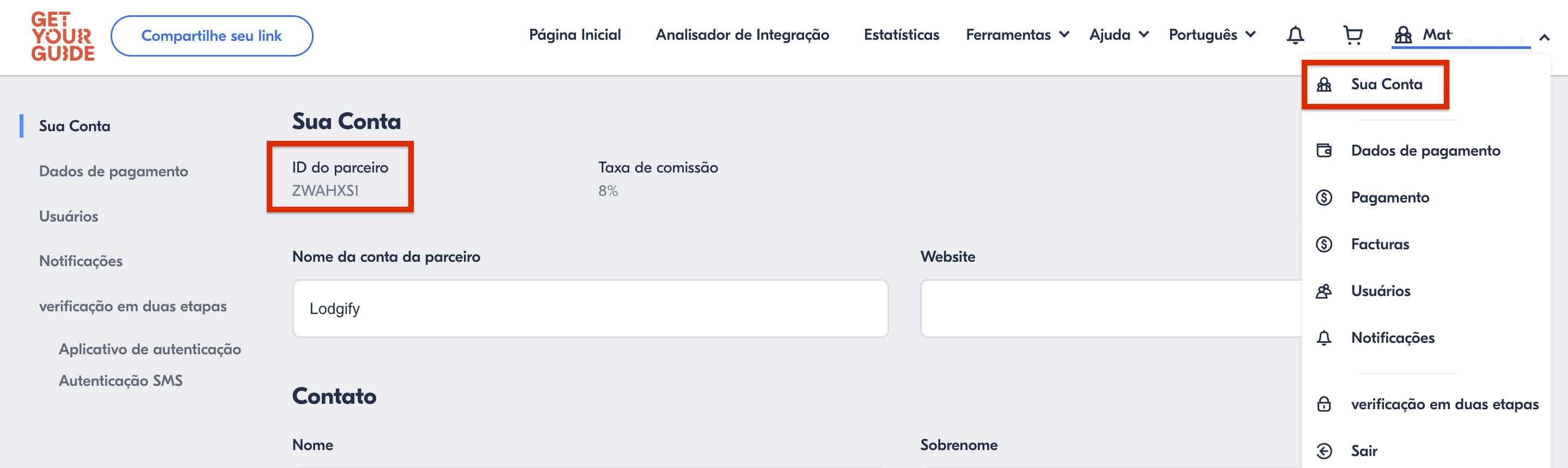Viewport: 1568px width, 468px height.
Task: Click the GetYourGuide logo
Action: (63, 36)
